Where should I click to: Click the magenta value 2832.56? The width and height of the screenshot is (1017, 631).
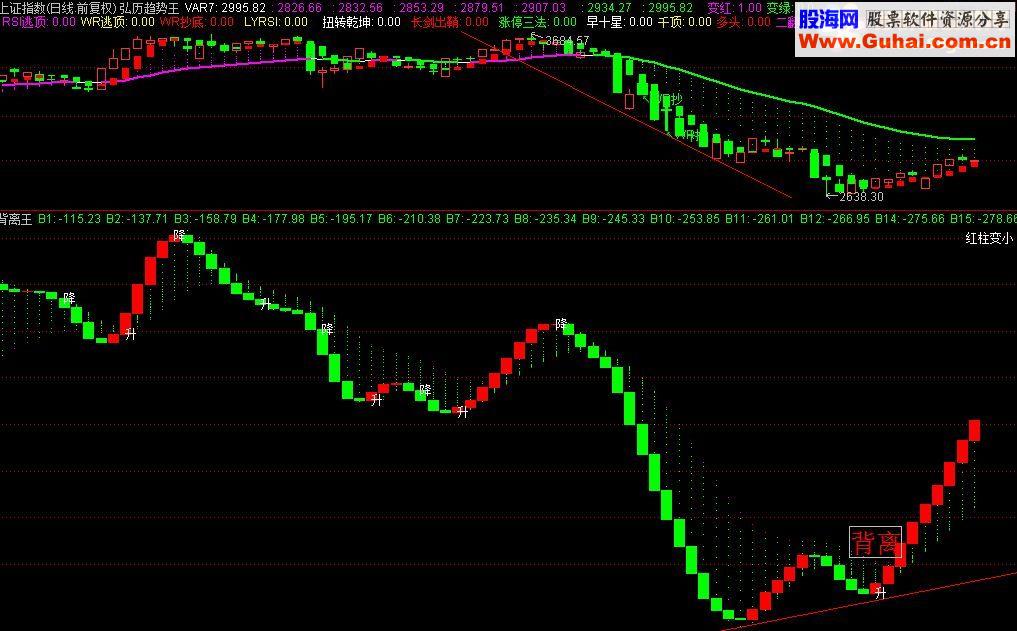coord(361,8)
